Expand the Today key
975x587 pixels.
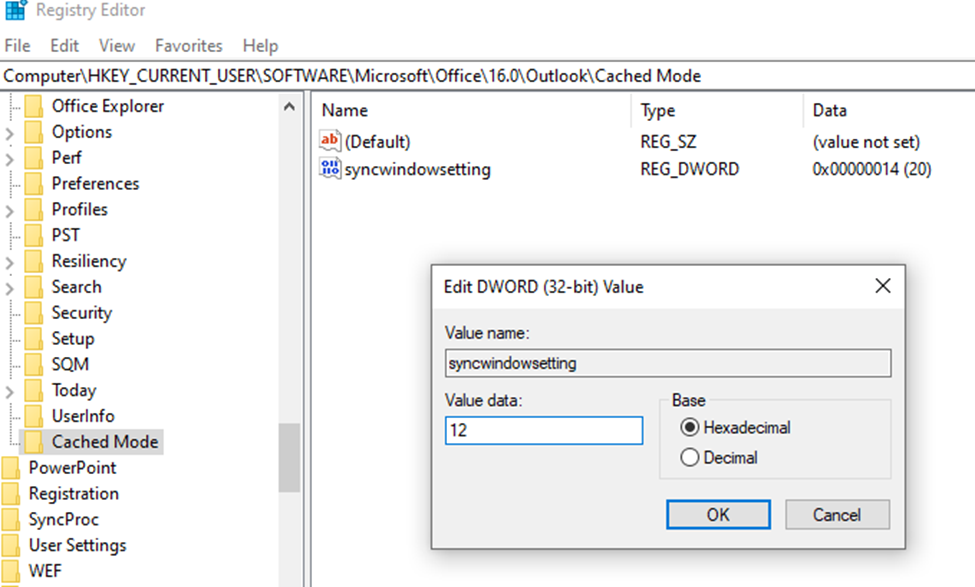(9, 392)
